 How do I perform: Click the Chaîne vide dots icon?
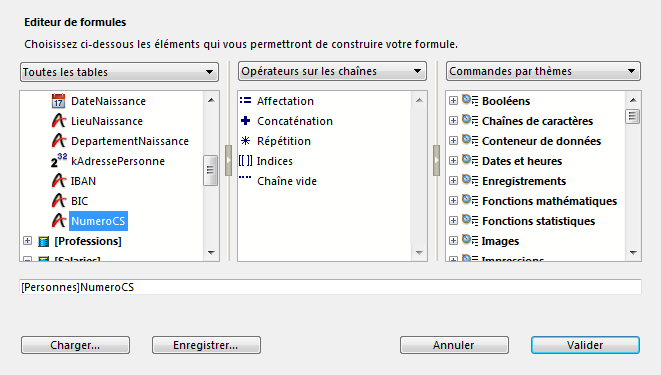click(x=245, y=178)
